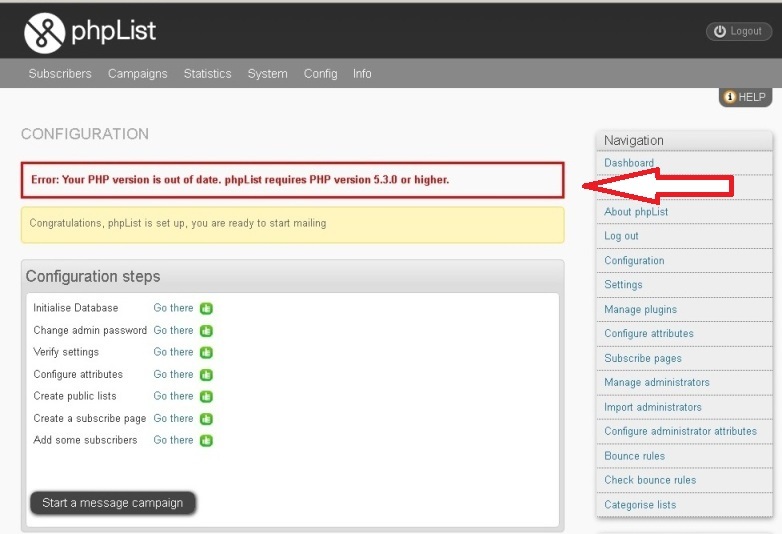Image resolution: width=782 pixels, height=534 pixels.
Task: Open Manage plugins link
Action: pyautogui.click(x=640, y=310)
